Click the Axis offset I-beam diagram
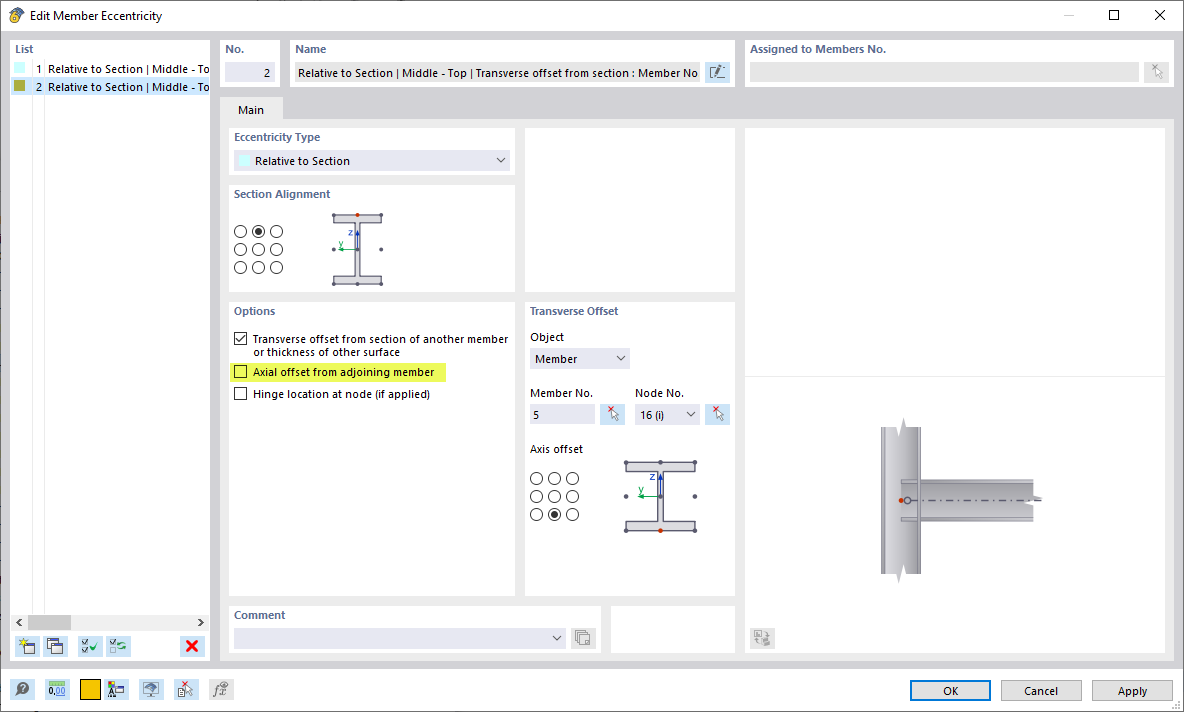 [661, 497]
